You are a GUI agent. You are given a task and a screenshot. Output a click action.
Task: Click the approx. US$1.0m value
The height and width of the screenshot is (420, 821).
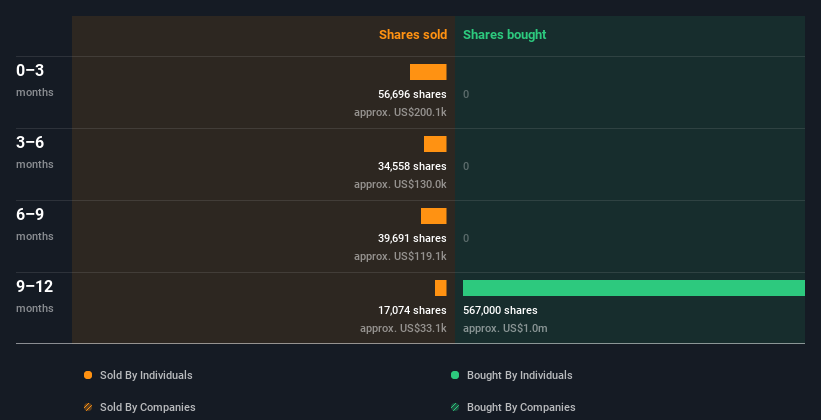coord(505,328)
